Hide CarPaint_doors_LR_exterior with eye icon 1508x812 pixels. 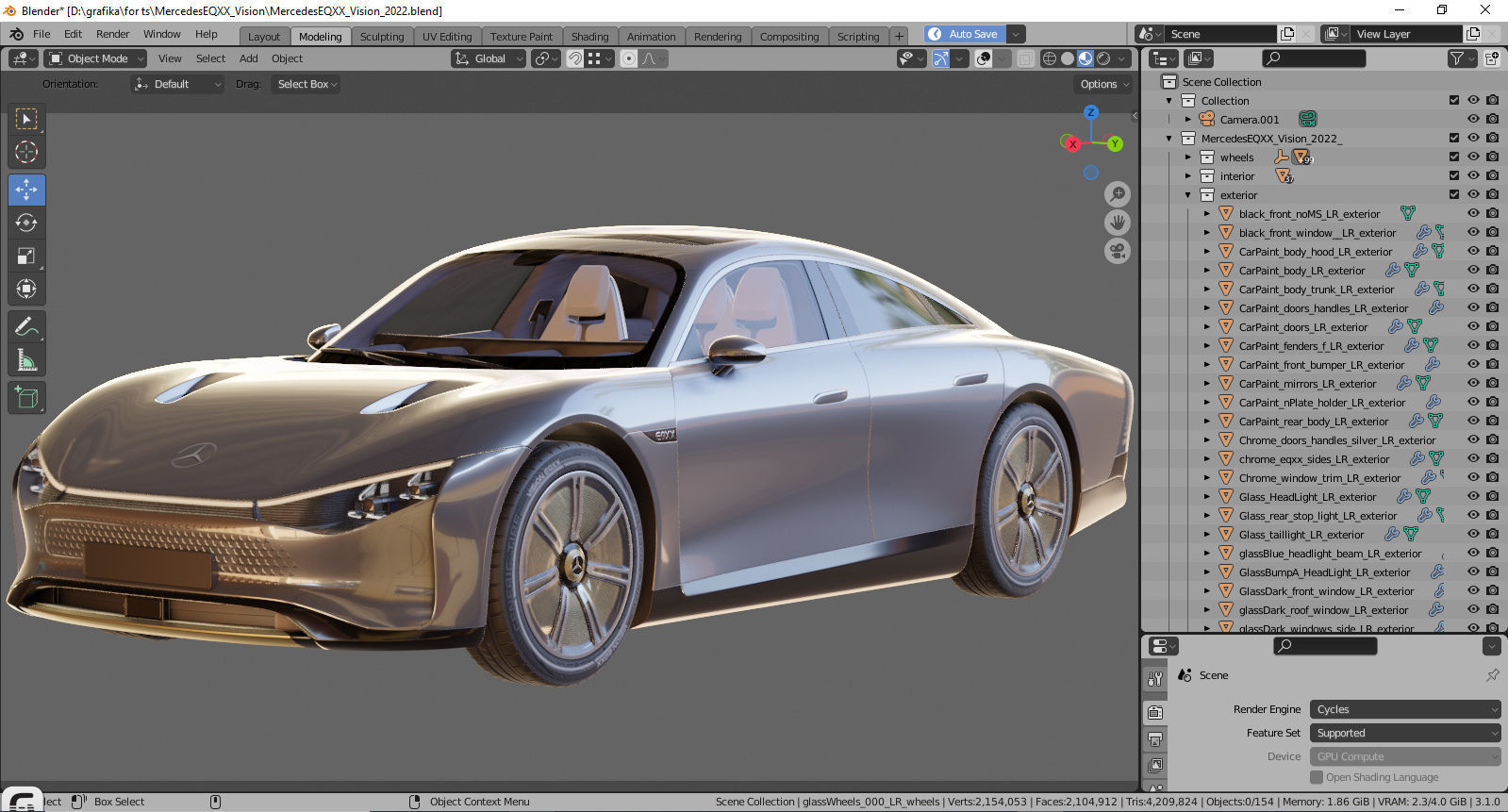pyautogui.click(x=1473, y=326)
